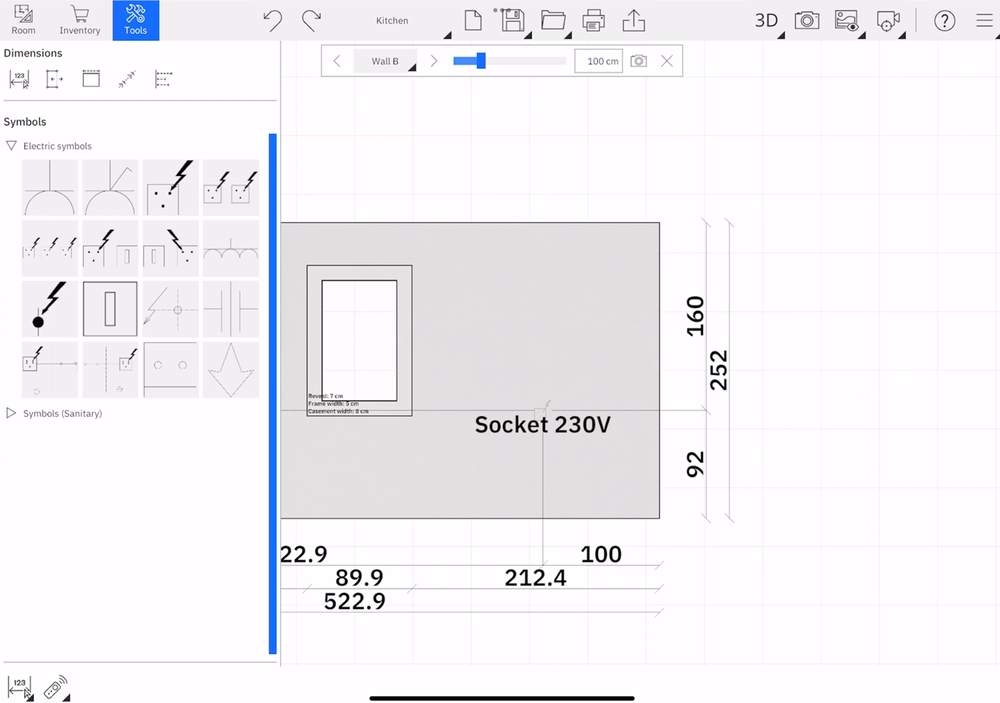The height and width of the screenshot is (703, 1000).
Task: Select the Socket 230V label
Action: [x=543, y=424]
